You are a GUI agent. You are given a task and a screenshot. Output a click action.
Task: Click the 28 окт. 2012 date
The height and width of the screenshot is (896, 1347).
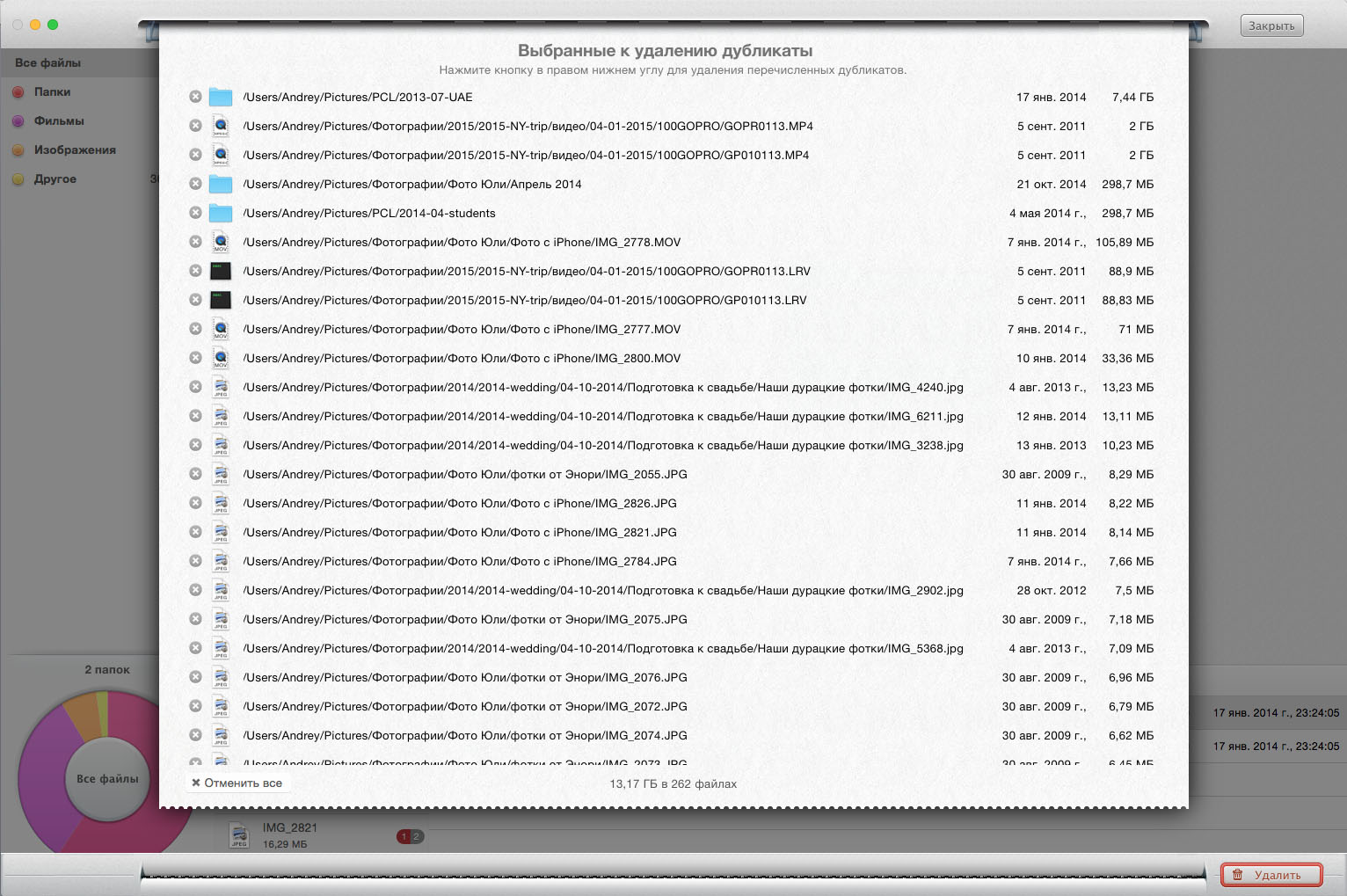click(1052, 590)
